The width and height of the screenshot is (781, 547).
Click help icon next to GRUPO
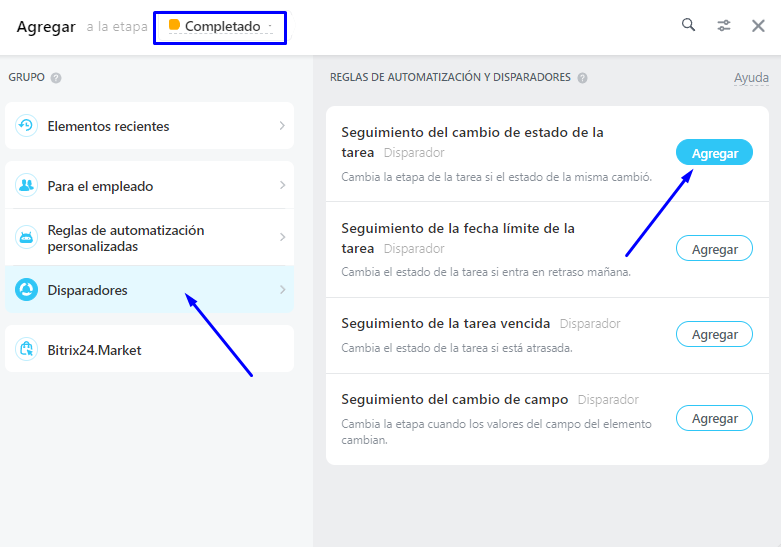click(x=56, y=78)
